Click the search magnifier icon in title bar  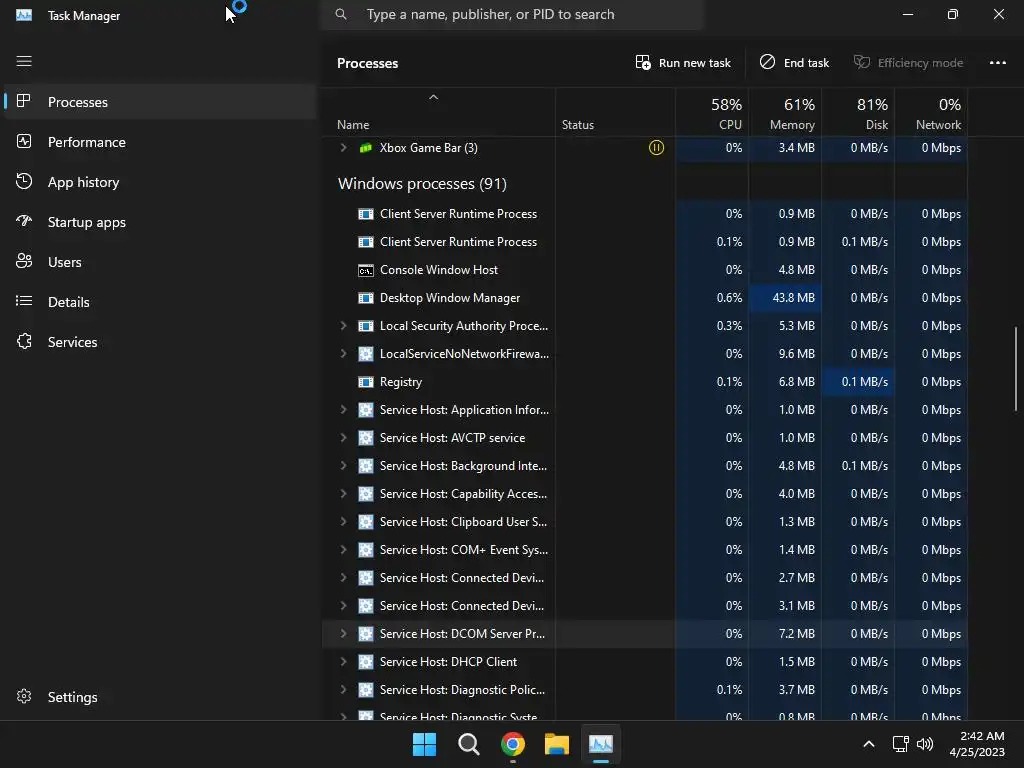(341, 14)
